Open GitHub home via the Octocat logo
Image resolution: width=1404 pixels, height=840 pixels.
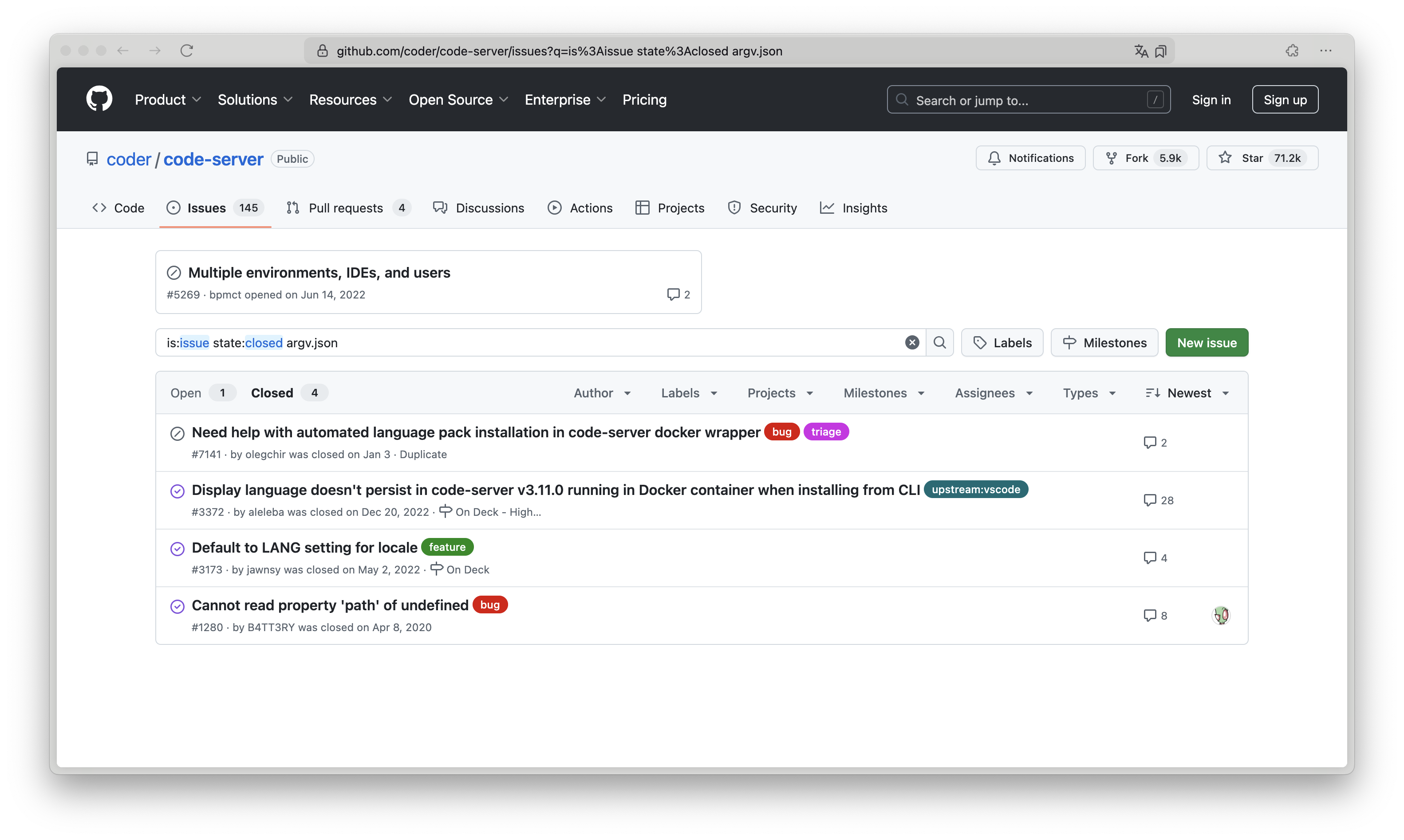[x=99, y=99]
